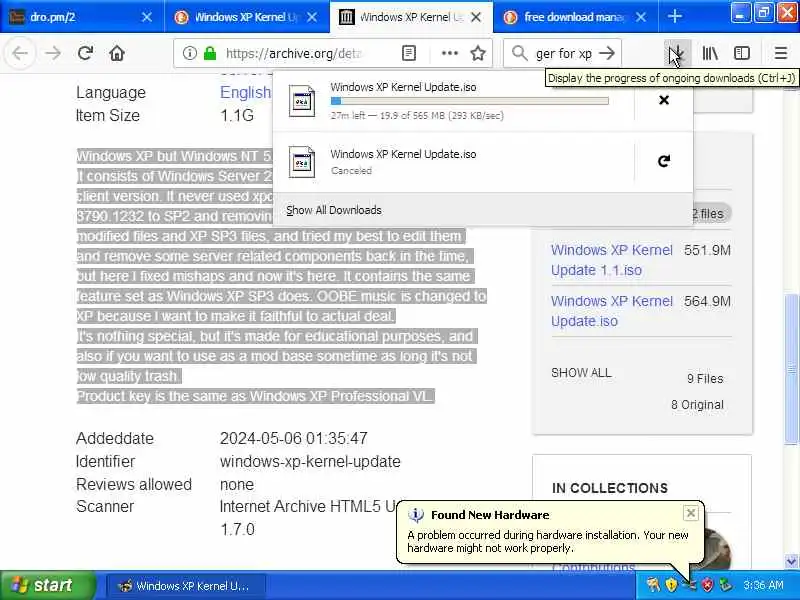Image resolution: width=800 pixels, height=600 pixels.
Task: Click the red shield tray icon
Action: [708, 585]
